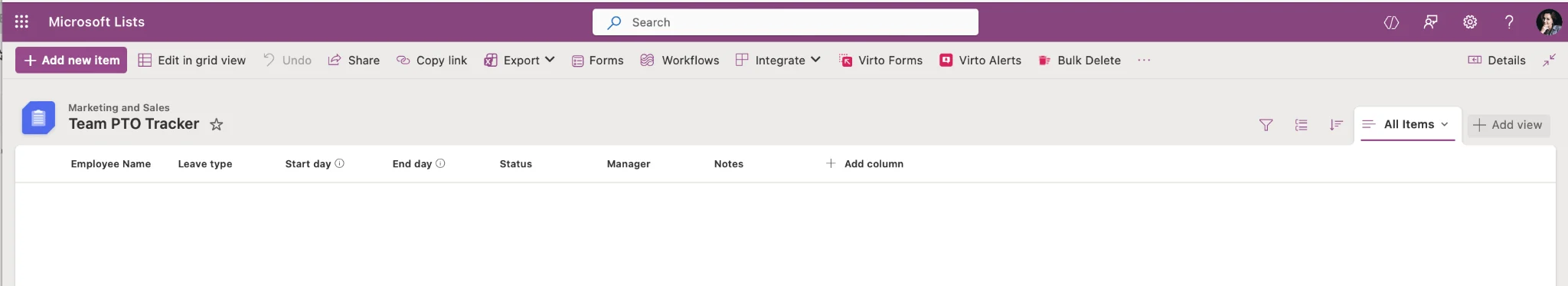Image resolution: width=1568 pixels, height=286 pixels.
Task: Click the Share command
Action: [x=354, y=60]
